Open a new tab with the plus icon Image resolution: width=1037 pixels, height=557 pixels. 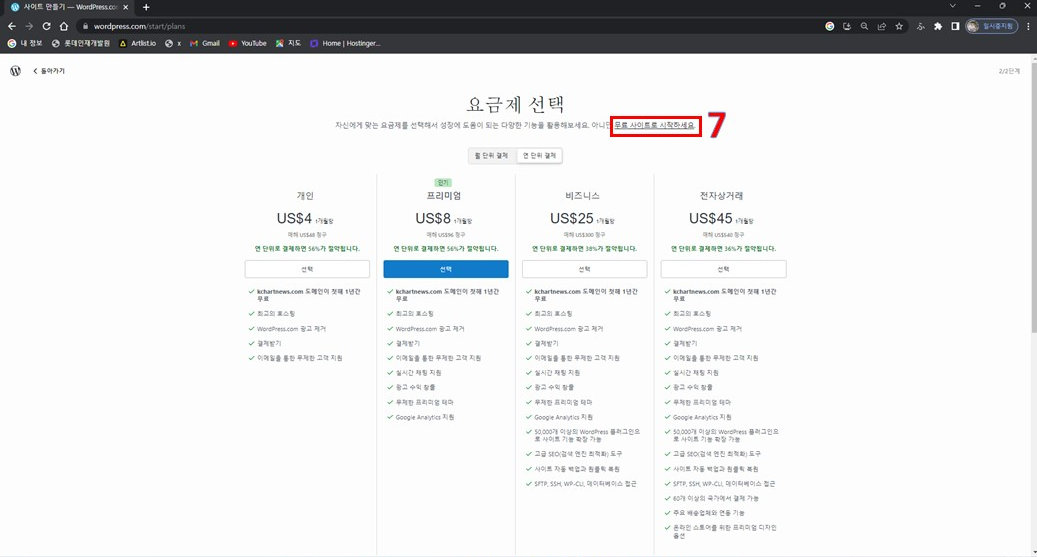pos(146,7)
